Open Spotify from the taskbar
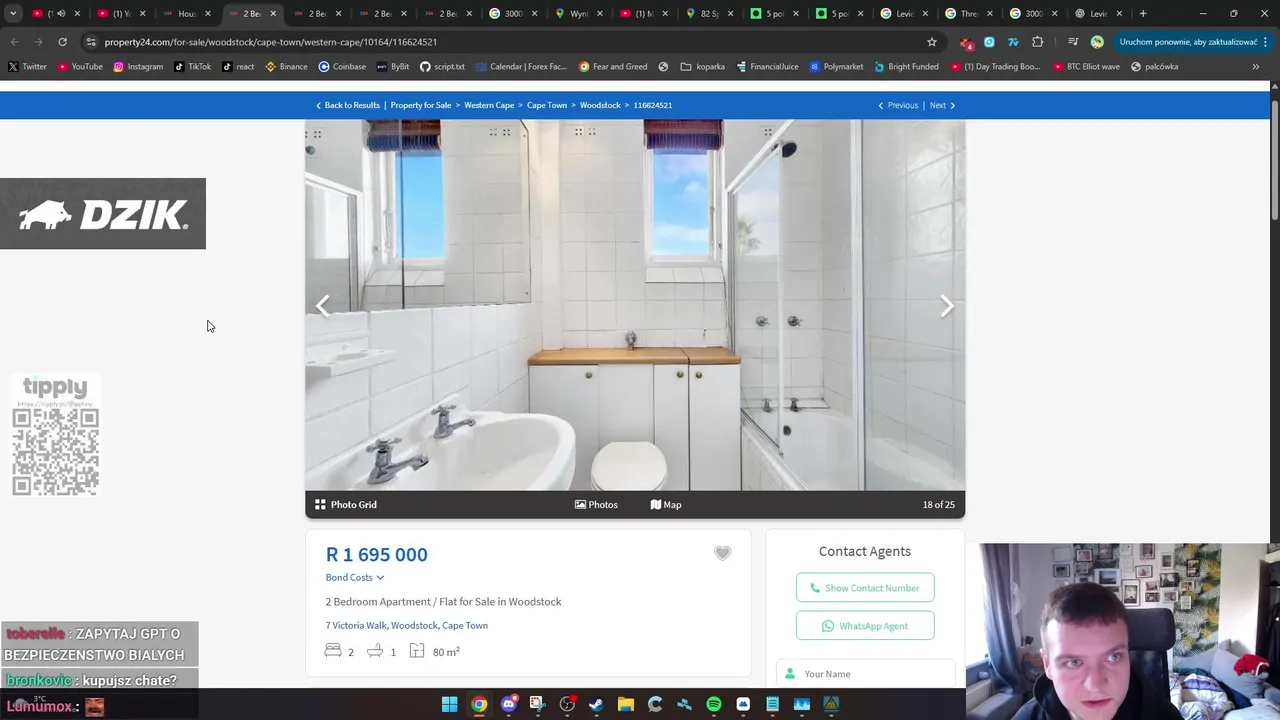 point(714,705)
